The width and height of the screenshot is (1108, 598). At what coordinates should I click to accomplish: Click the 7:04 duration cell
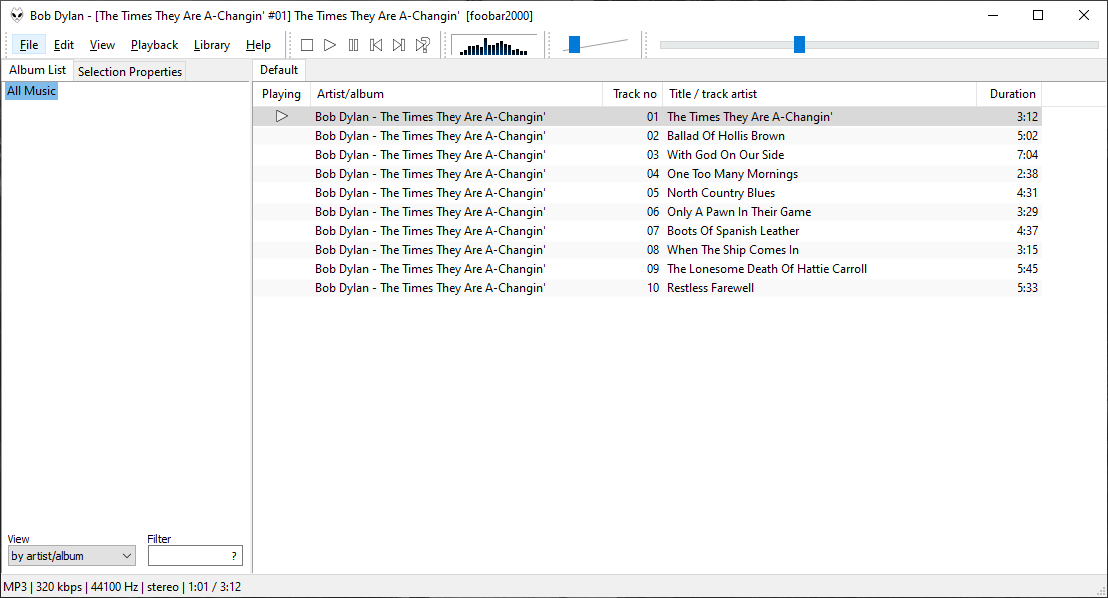(x=1027, y=155)
